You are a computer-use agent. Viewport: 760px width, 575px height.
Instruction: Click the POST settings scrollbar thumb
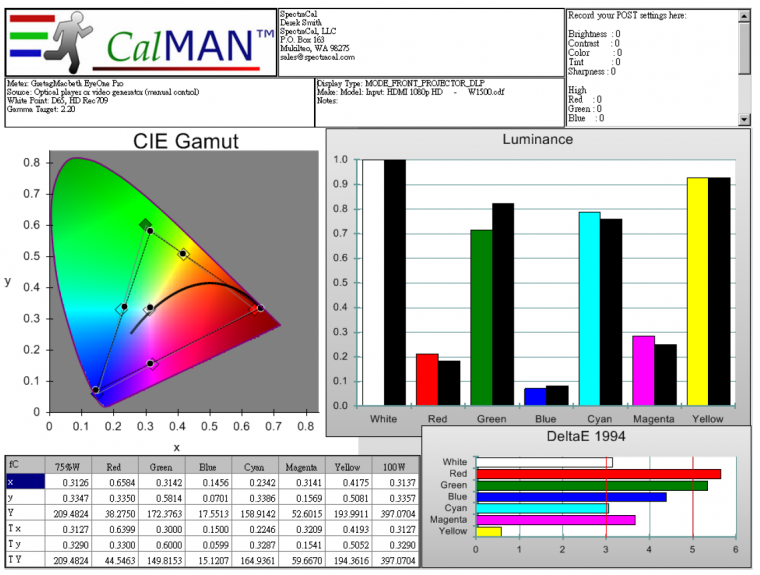(744, 47)
